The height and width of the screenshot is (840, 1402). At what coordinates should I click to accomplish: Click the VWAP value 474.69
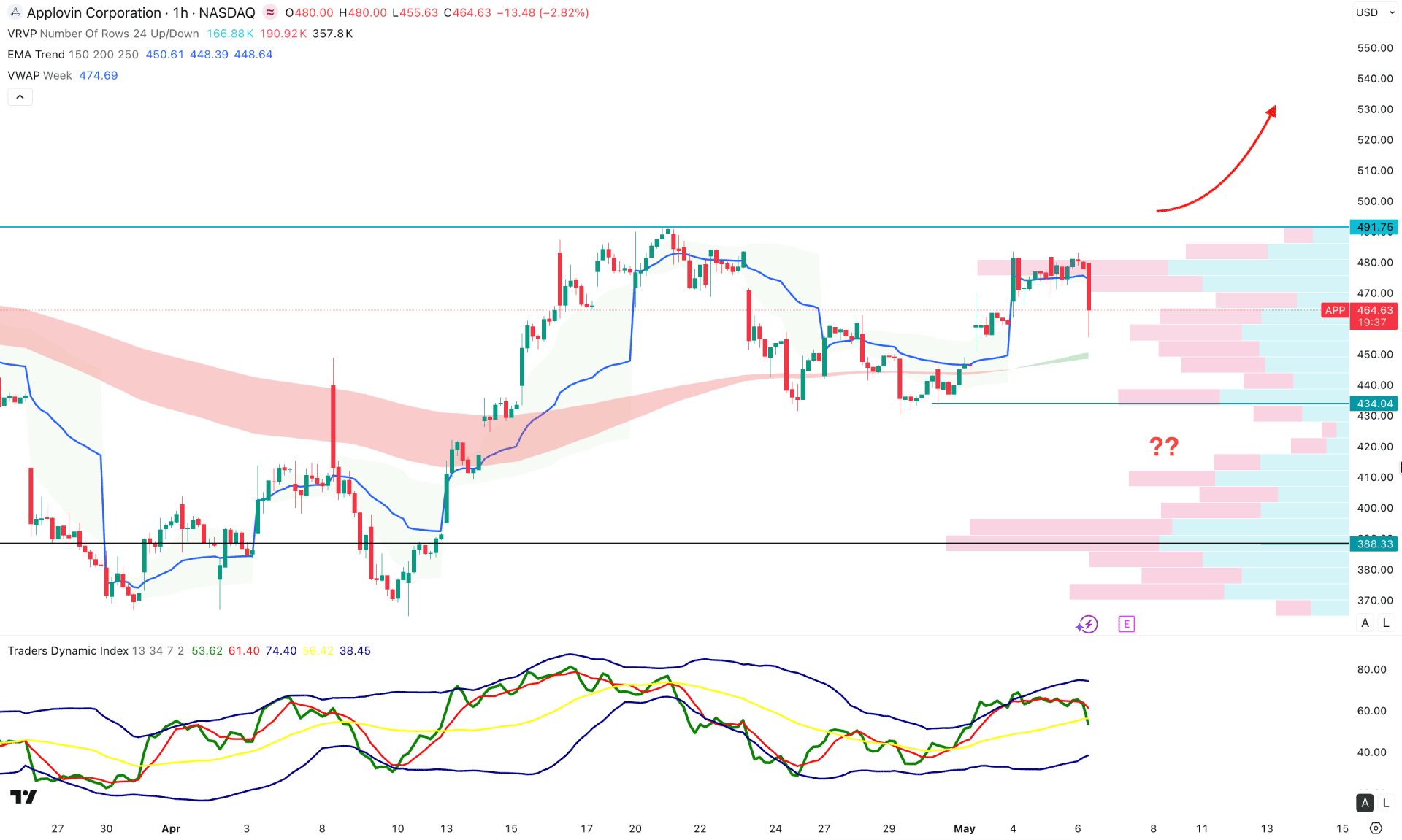(99, 75)
